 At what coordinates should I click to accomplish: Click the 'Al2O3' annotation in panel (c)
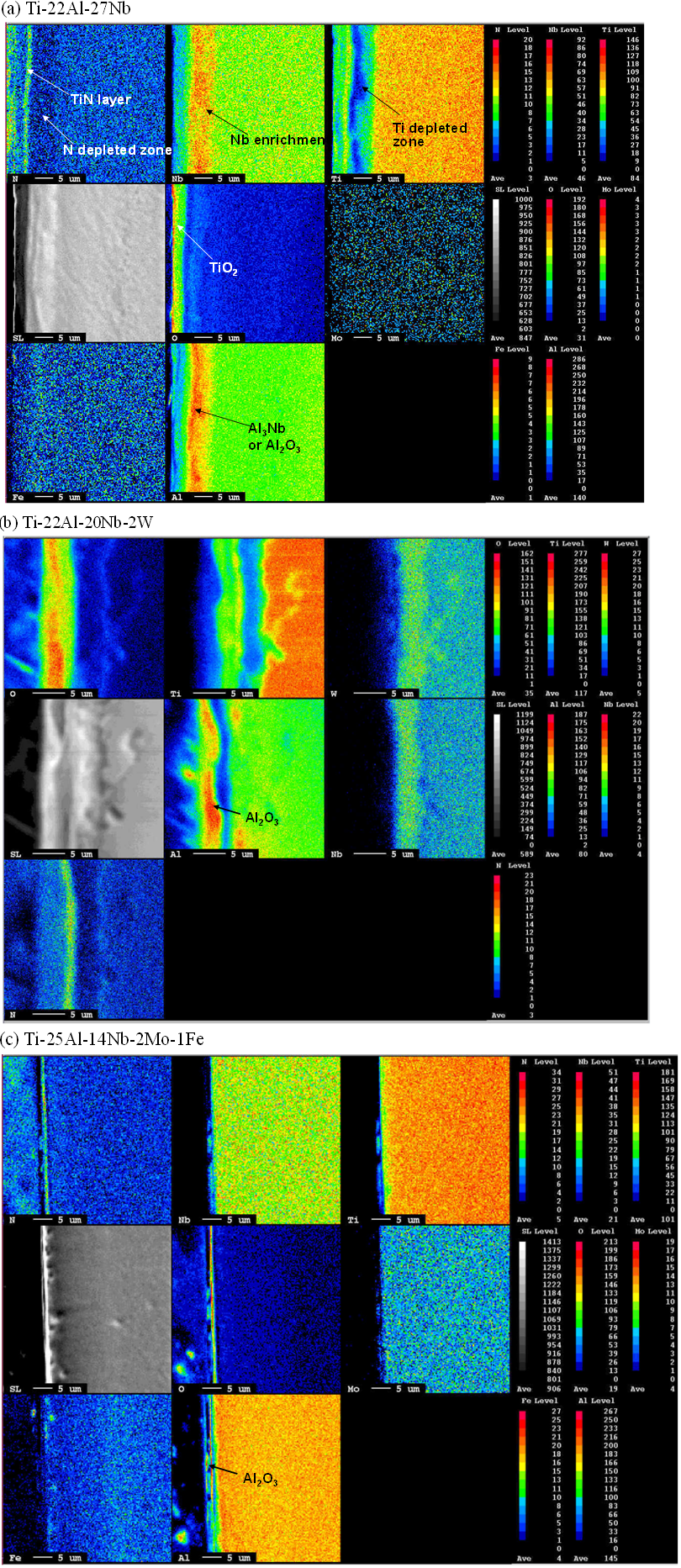(x=260, y=1479)
